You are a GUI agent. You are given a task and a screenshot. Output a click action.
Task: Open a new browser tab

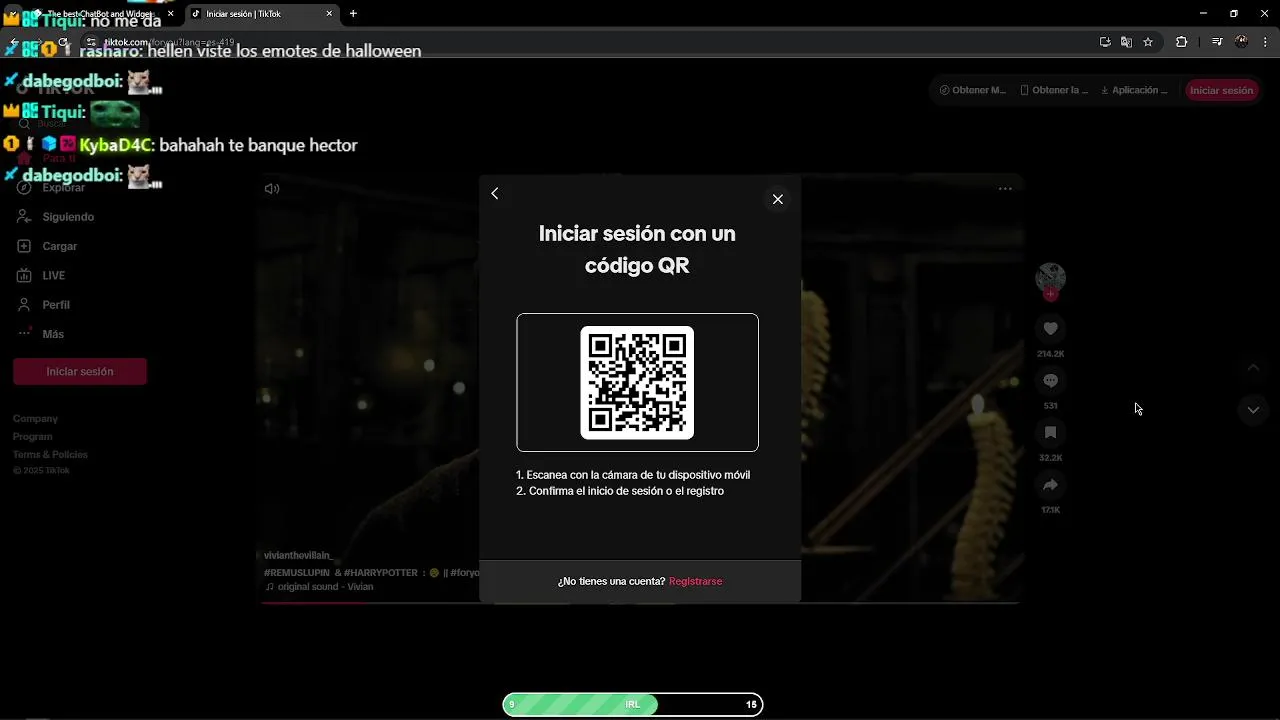pyautogui.click(x=353, y=14)
